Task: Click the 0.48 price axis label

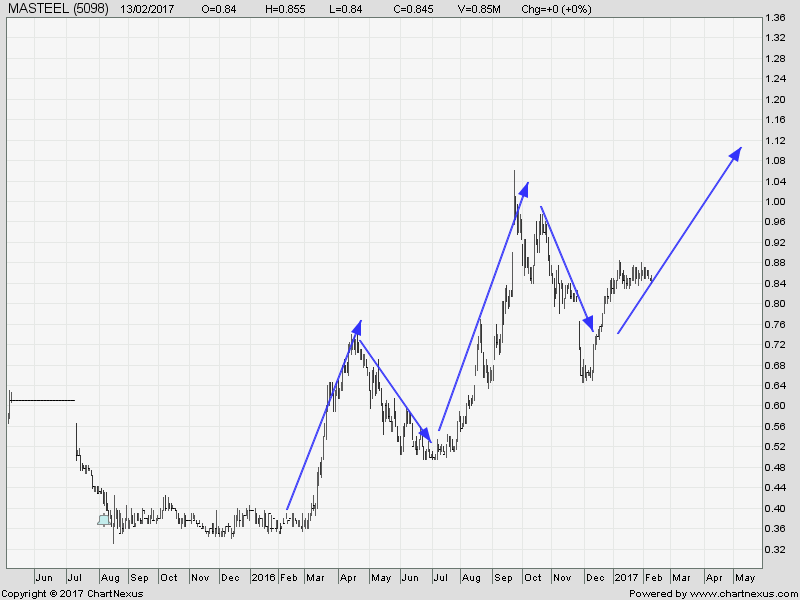Action: (776, 467)
